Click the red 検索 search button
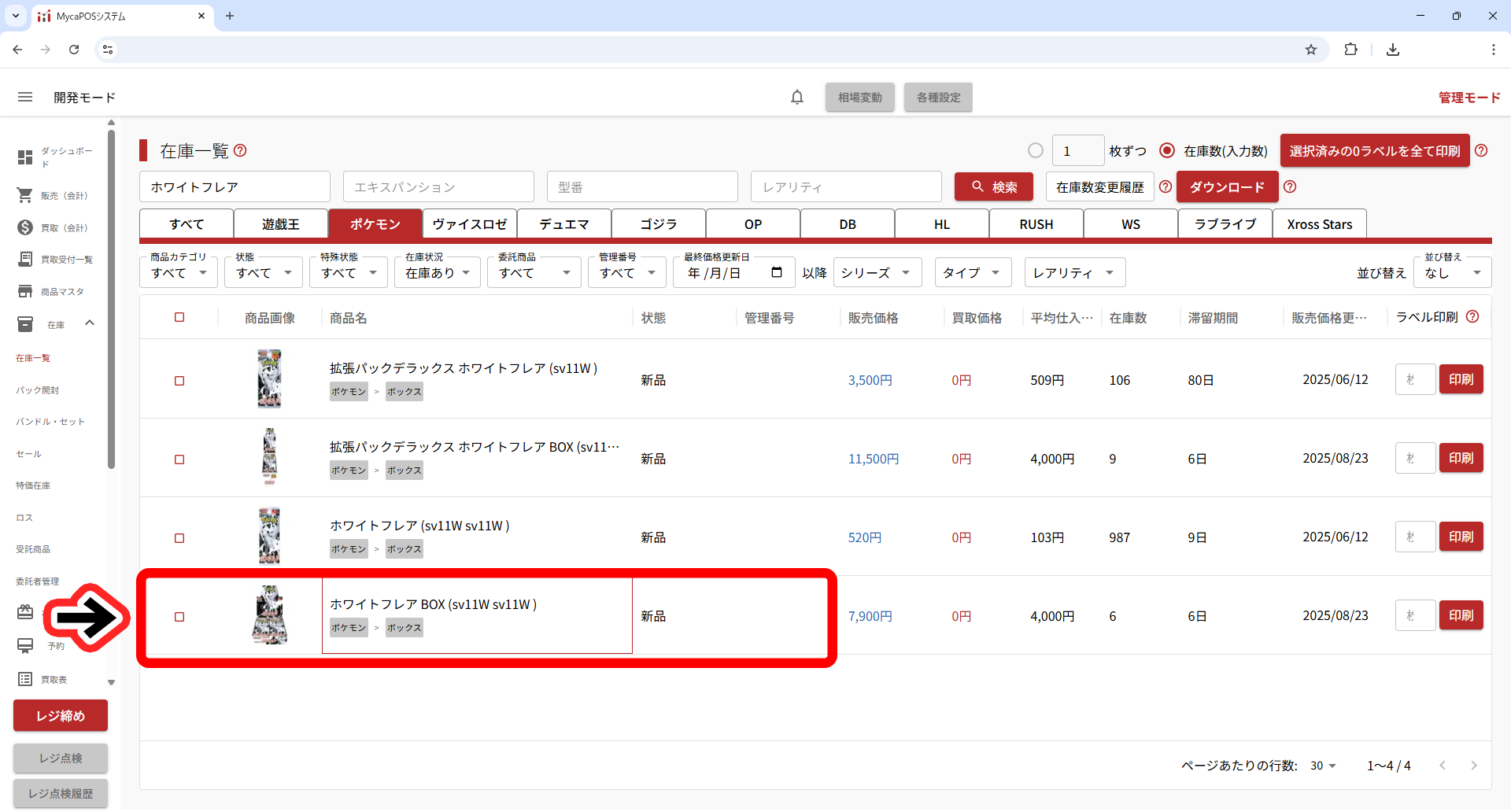 click(993, 187)
